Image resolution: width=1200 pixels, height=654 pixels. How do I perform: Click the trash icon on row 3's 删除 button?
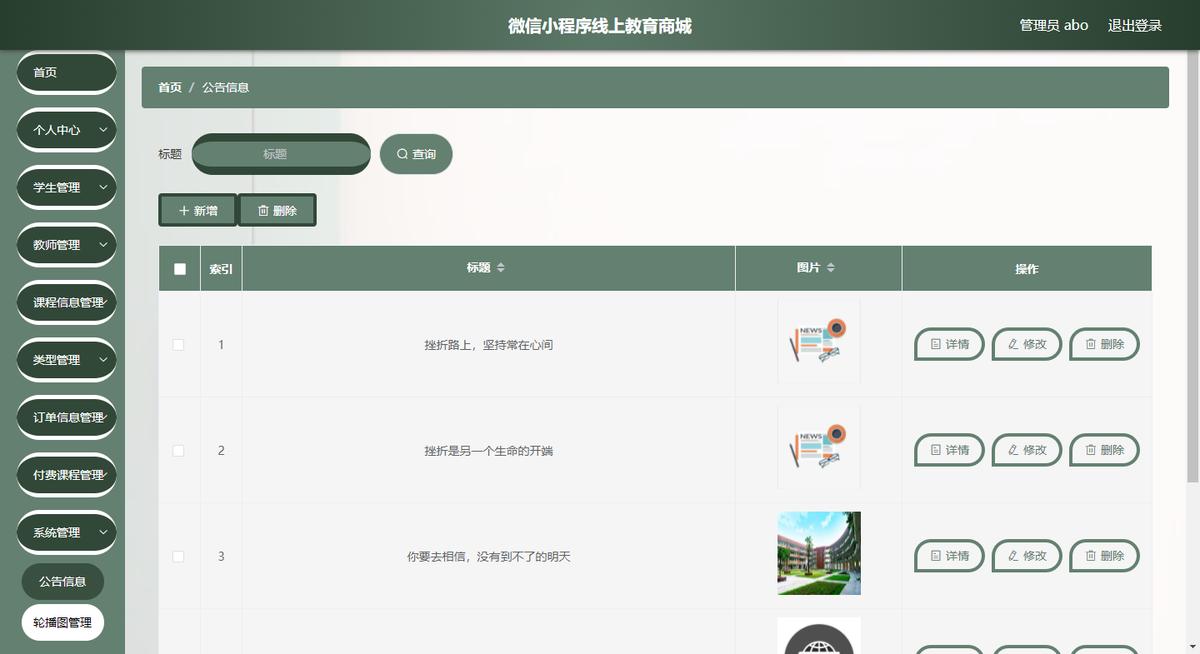point(1091,556)
